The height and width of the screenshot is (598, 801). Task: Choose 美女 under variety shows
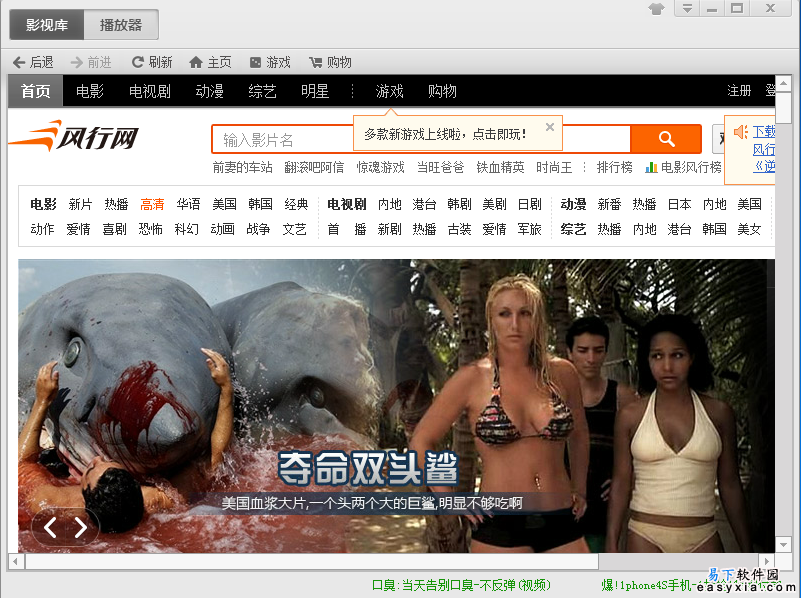pos(749,229)
